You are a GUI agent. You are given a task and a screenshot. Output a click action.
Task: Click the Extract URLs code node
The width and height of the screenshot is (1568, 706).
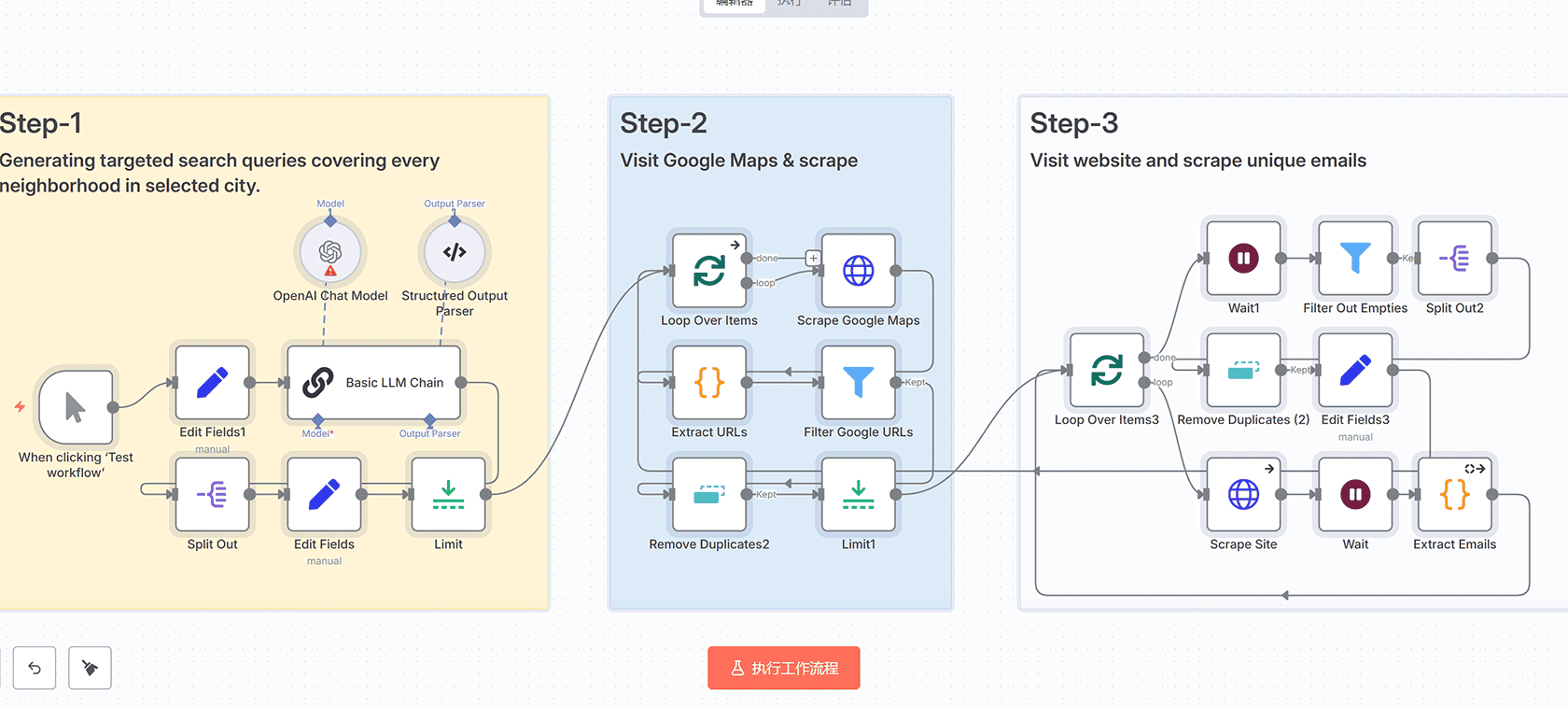pyautogui.click(x=709, y=383)
